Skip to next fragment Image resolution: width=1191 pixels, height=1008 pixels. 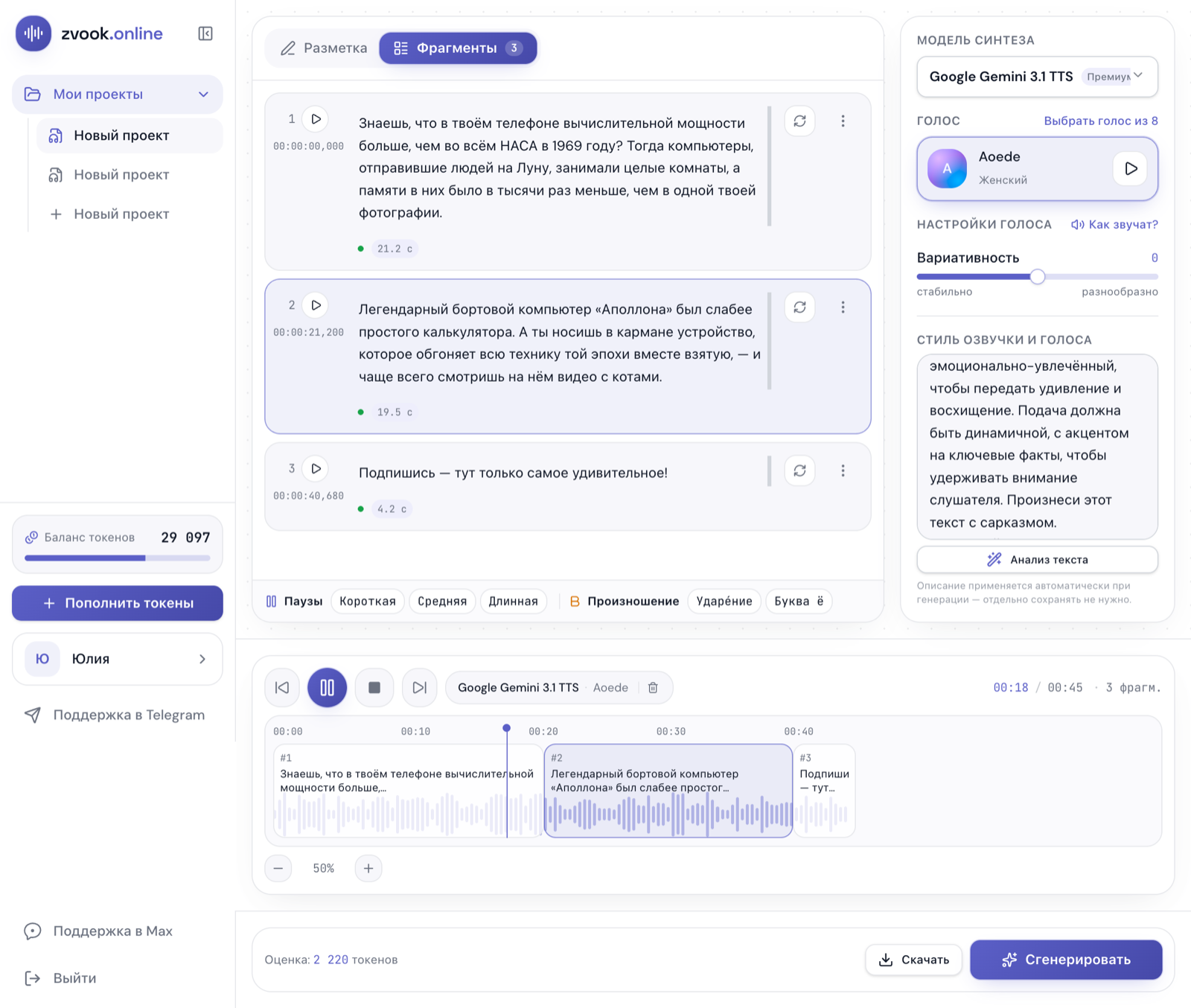[419, 688]
